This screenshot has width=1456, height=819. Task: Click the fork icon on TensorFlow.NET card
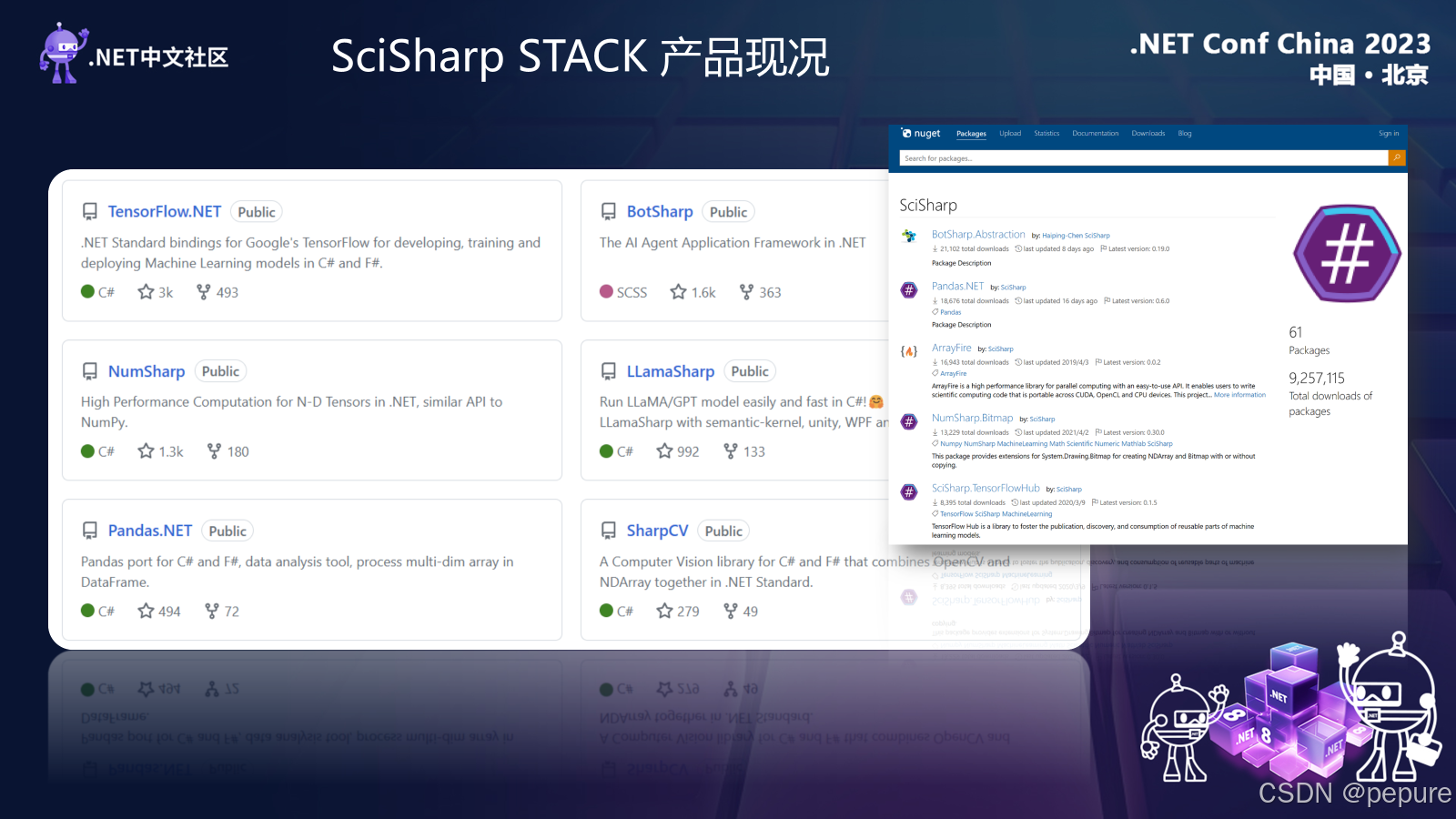(x=204, y=291)
